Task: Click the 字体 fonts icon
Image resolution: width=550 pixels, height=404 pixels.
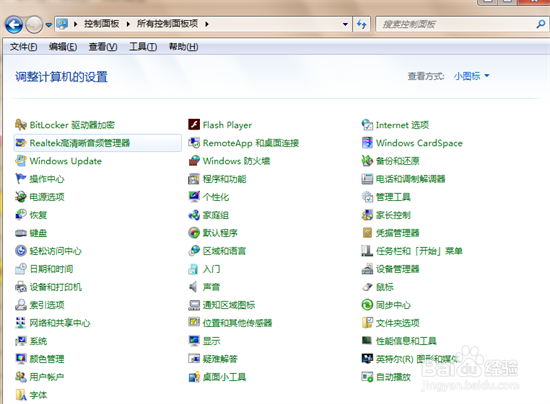Action: pos(21,395)
